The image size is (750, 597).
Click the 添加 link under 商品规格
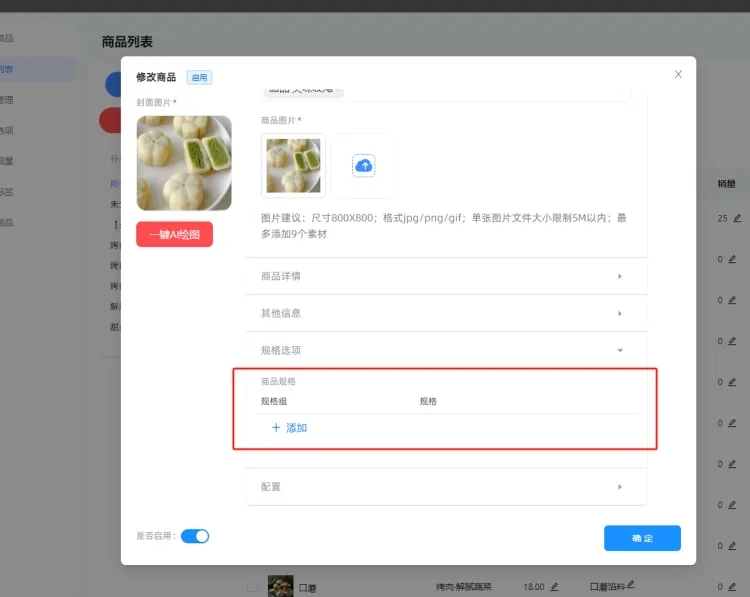pos(296,428)
